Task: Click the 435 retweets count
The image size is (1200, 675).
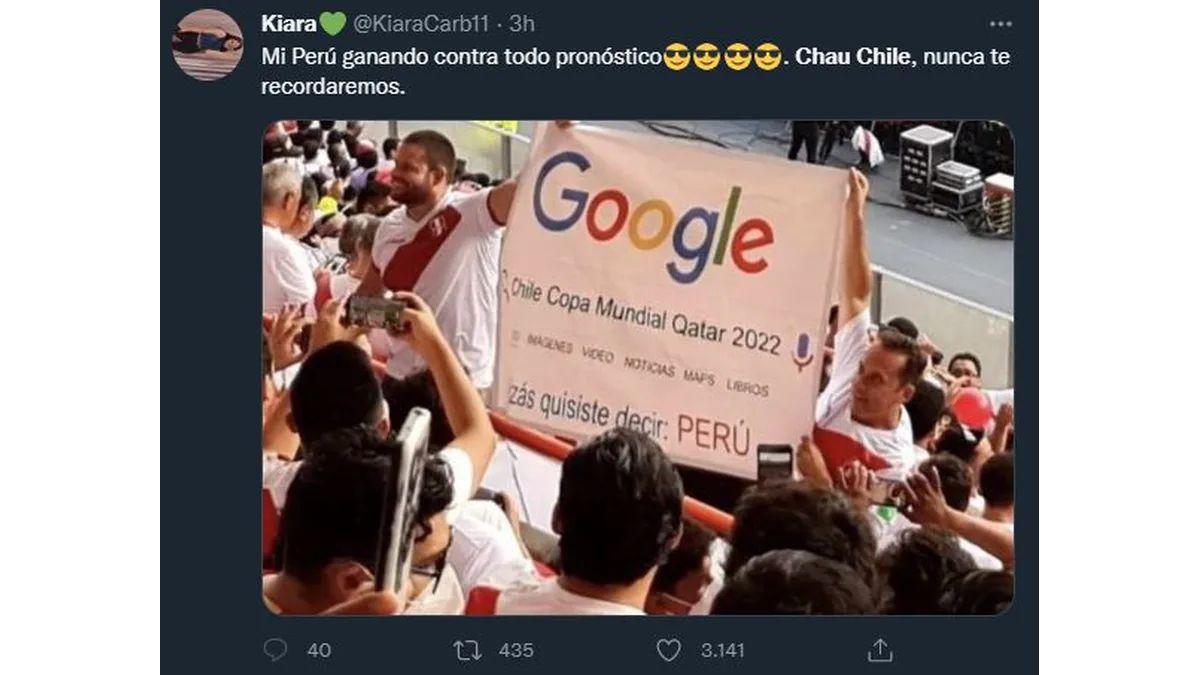Action: pyautogui.click(x=516, y=650)
